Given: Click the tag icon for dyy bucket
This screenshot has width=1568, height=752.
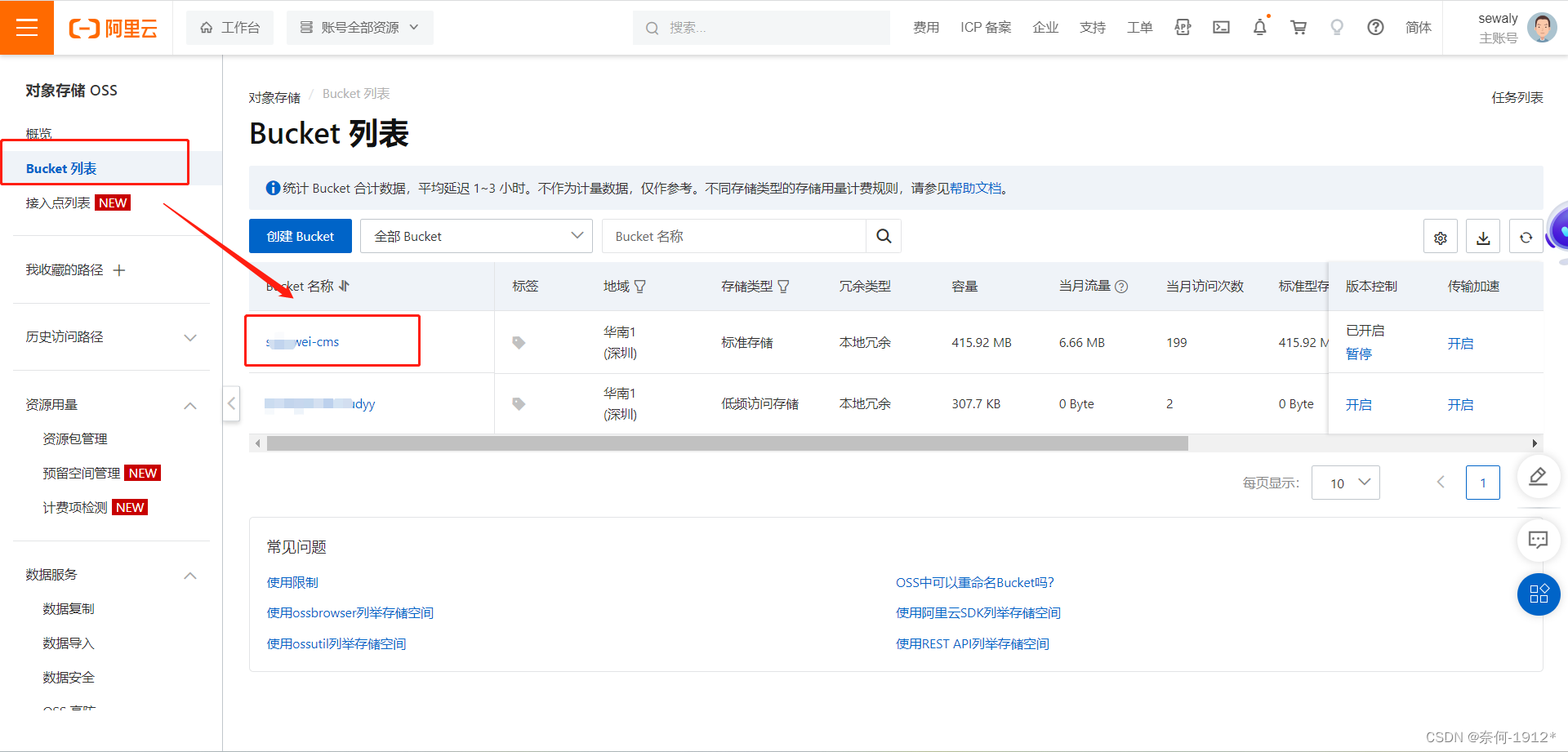Looking at the screenshot, I should pyautogui.click(x=519, y=404).
